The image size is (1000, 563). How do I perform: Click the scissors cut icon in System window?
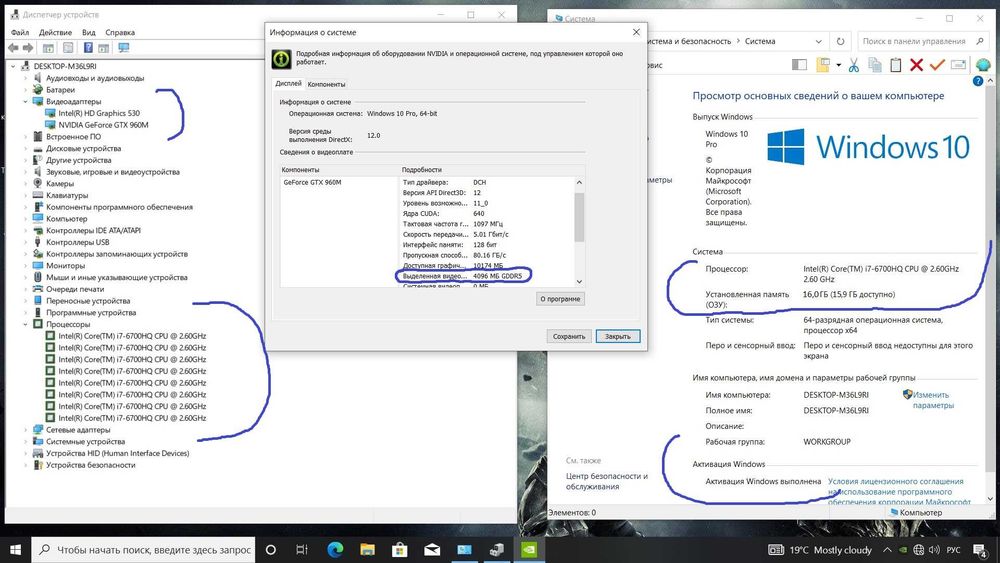(x=854, y=64)
